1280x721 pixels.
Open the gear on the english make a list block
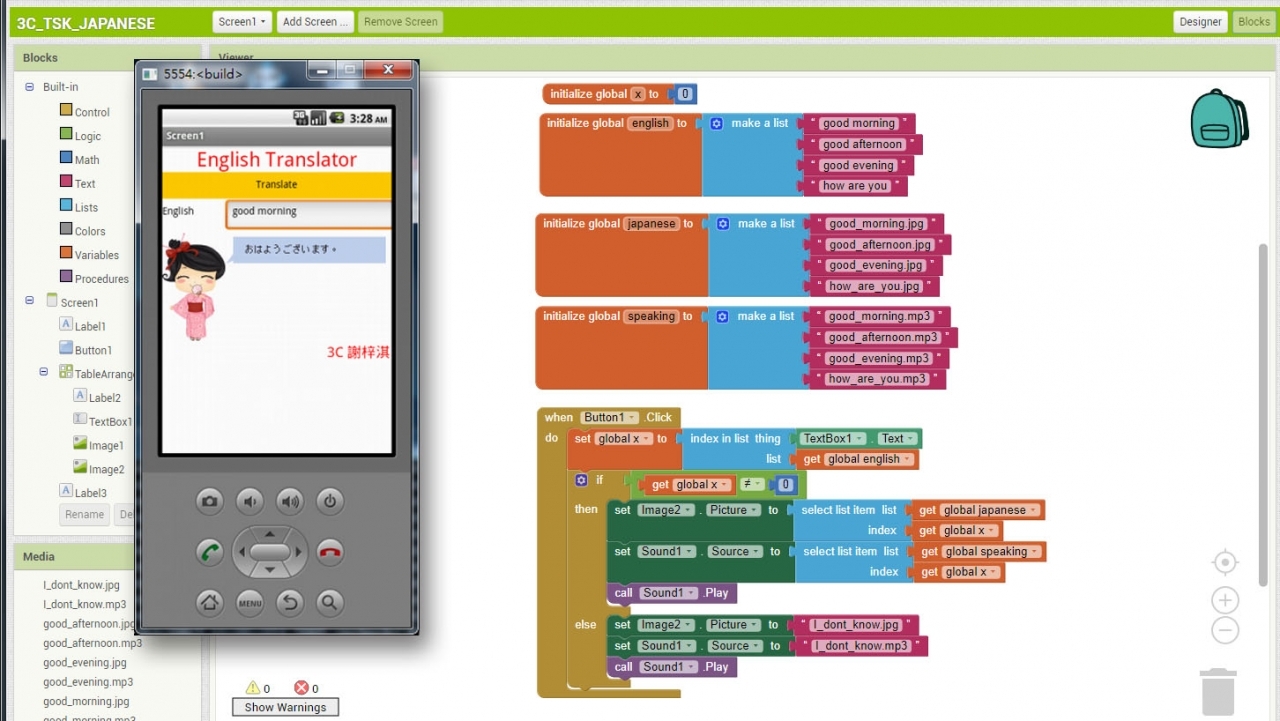tap(716, 123)
